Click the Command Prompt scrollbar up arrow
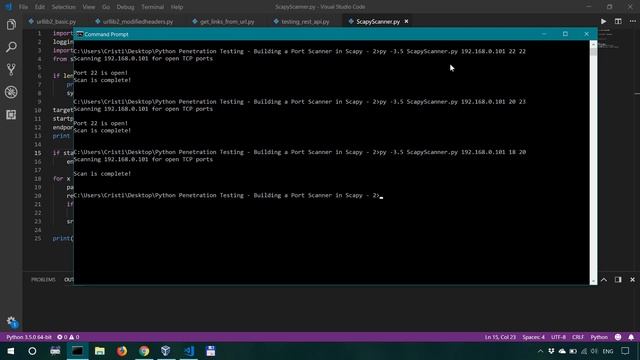The height and width of the screenshot is (360, 640). click(593, 44)
